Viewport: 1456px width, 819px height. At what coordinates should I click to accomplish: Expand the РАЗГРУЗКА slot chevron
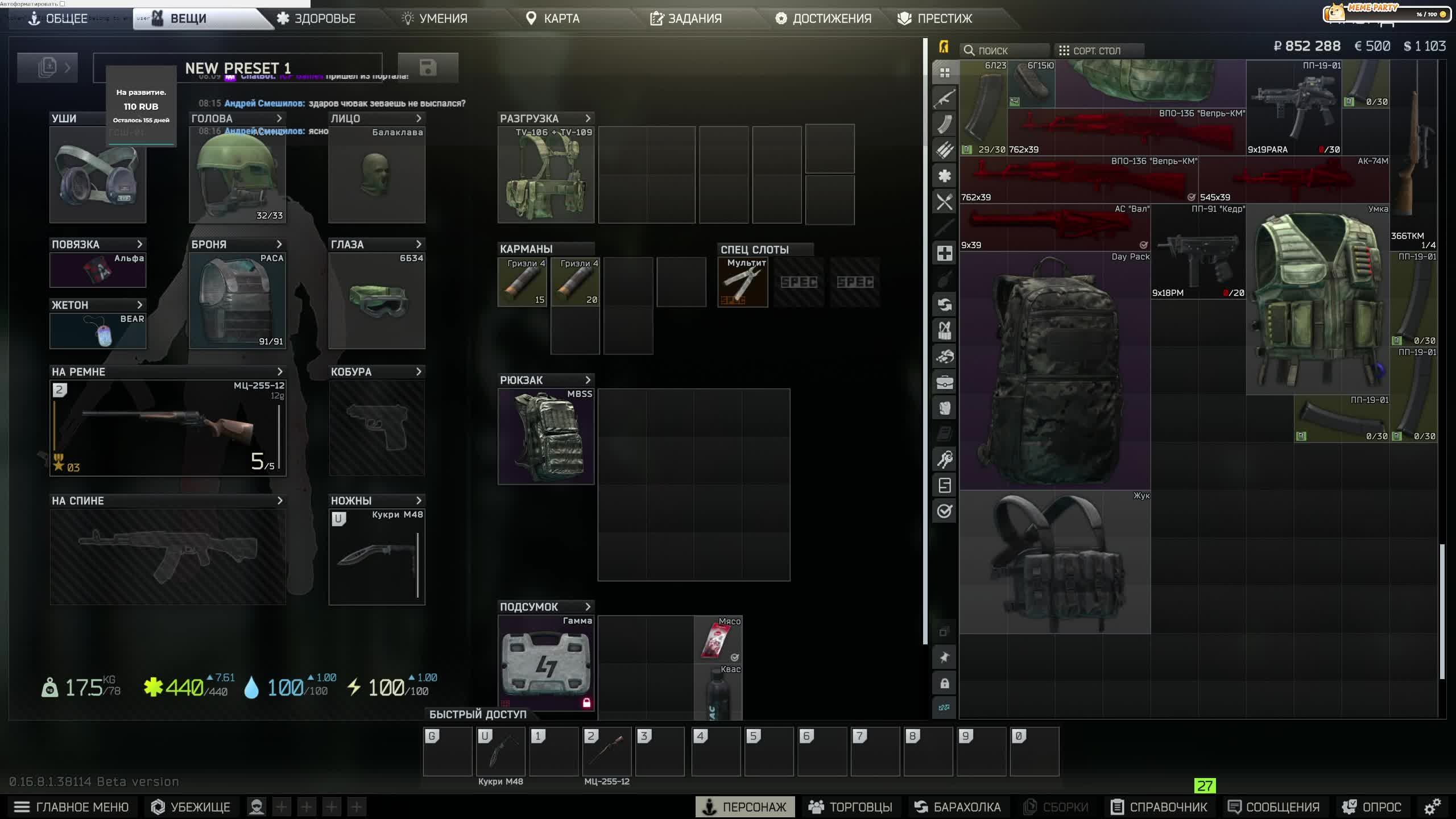coord(588,118)
